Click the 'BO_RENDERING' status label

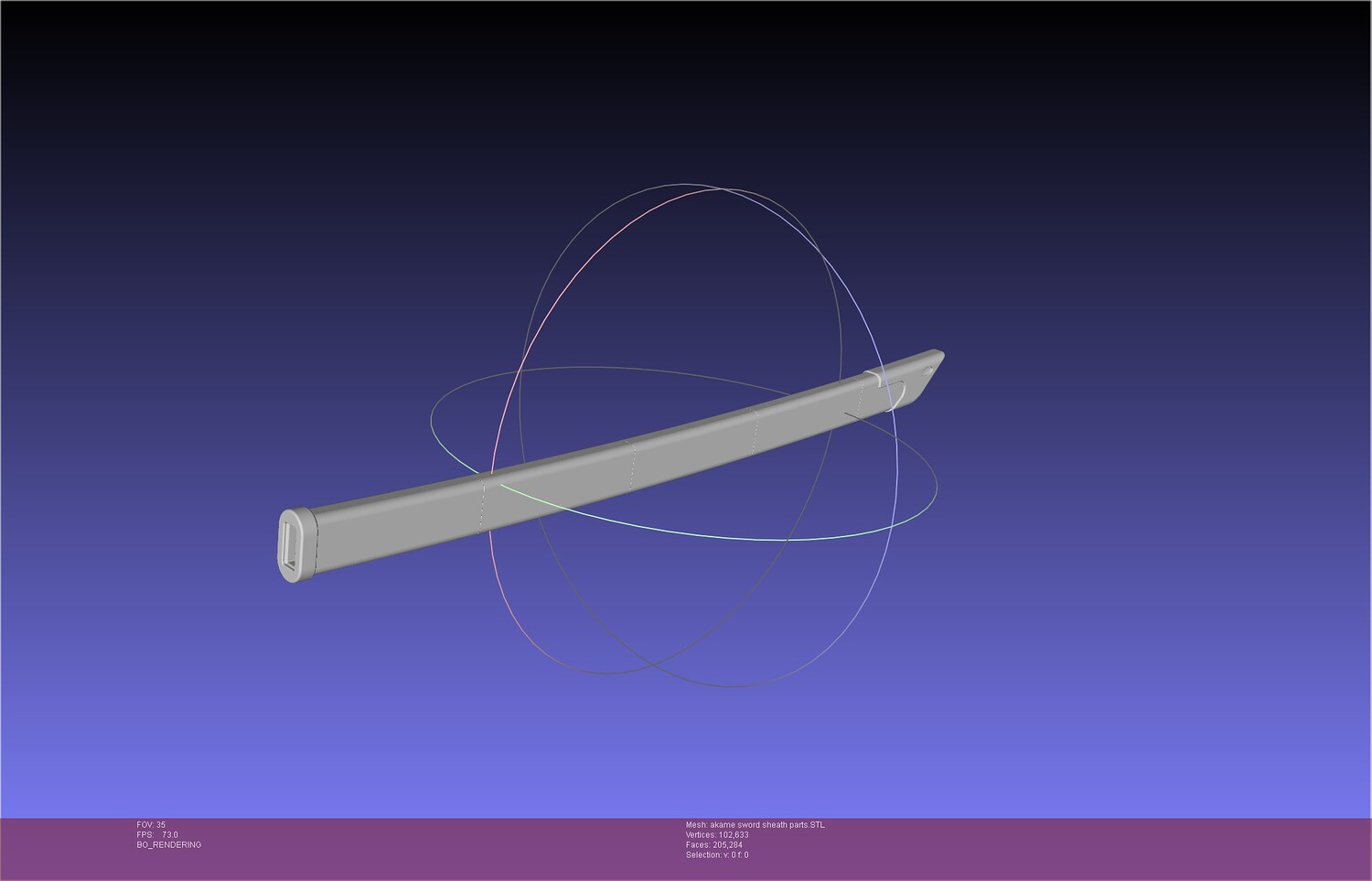pos(169,844)
